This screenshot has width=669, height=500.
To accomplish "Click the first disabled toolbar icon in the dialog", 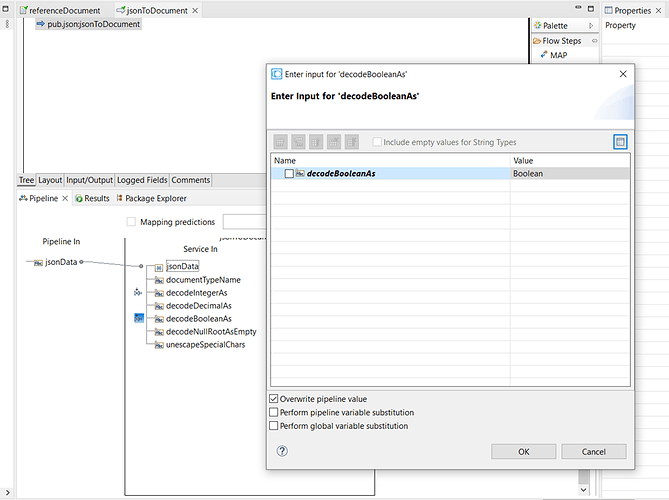I will click(x=280, y=142).
